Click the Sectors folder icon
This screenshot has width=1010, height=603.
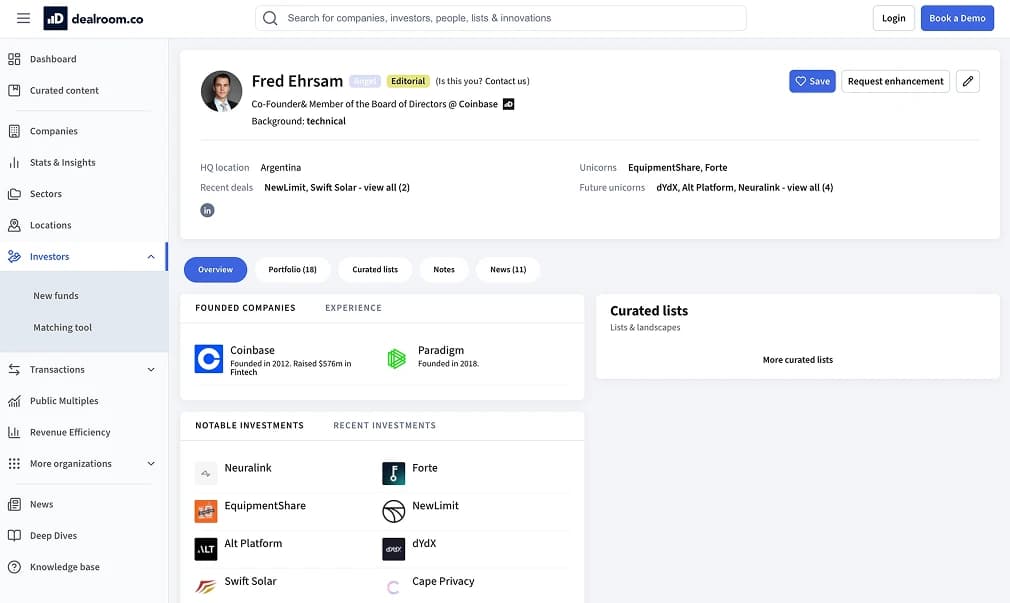click(14, 194)
